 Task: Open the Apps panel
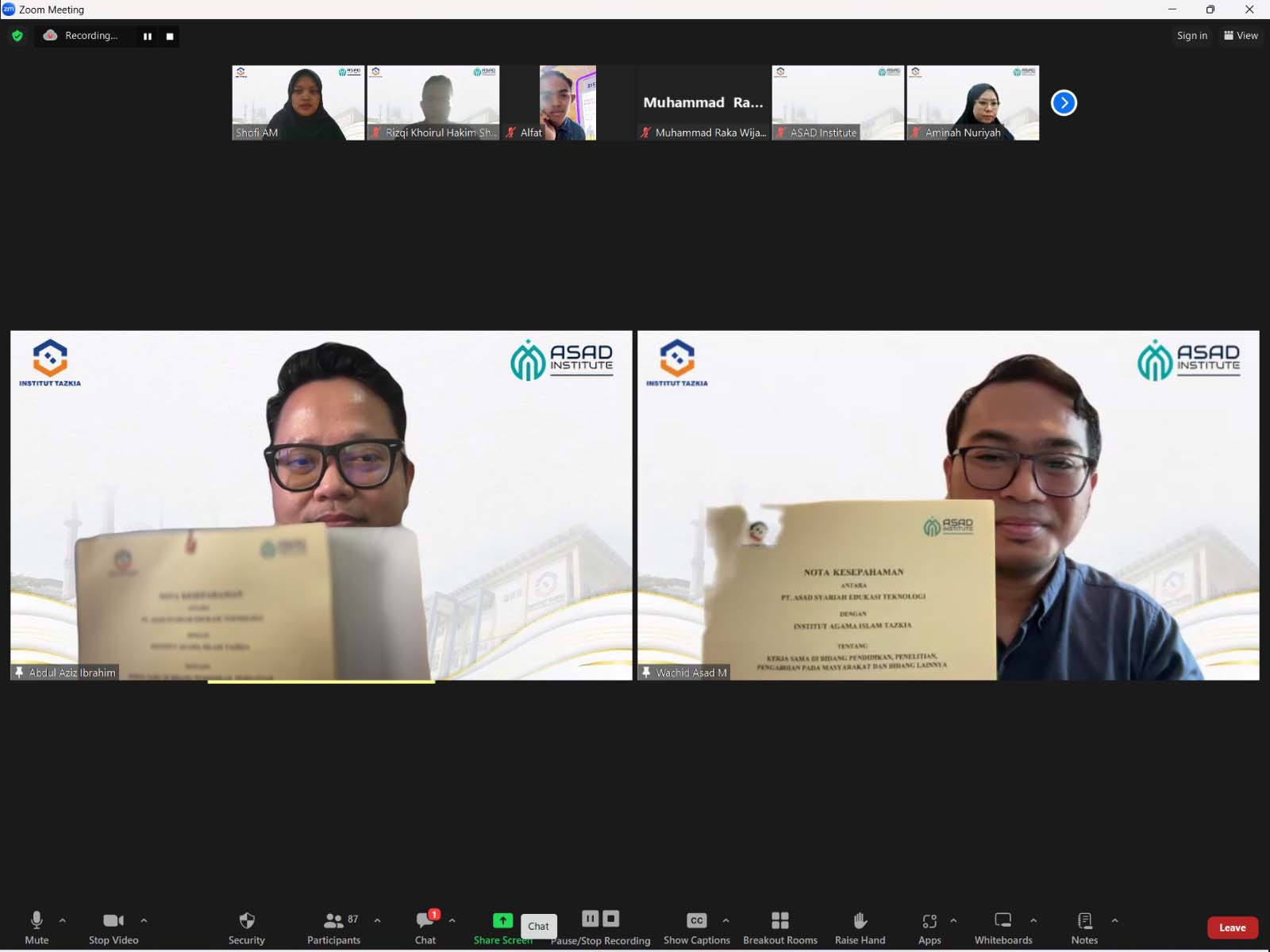[929, 927]
